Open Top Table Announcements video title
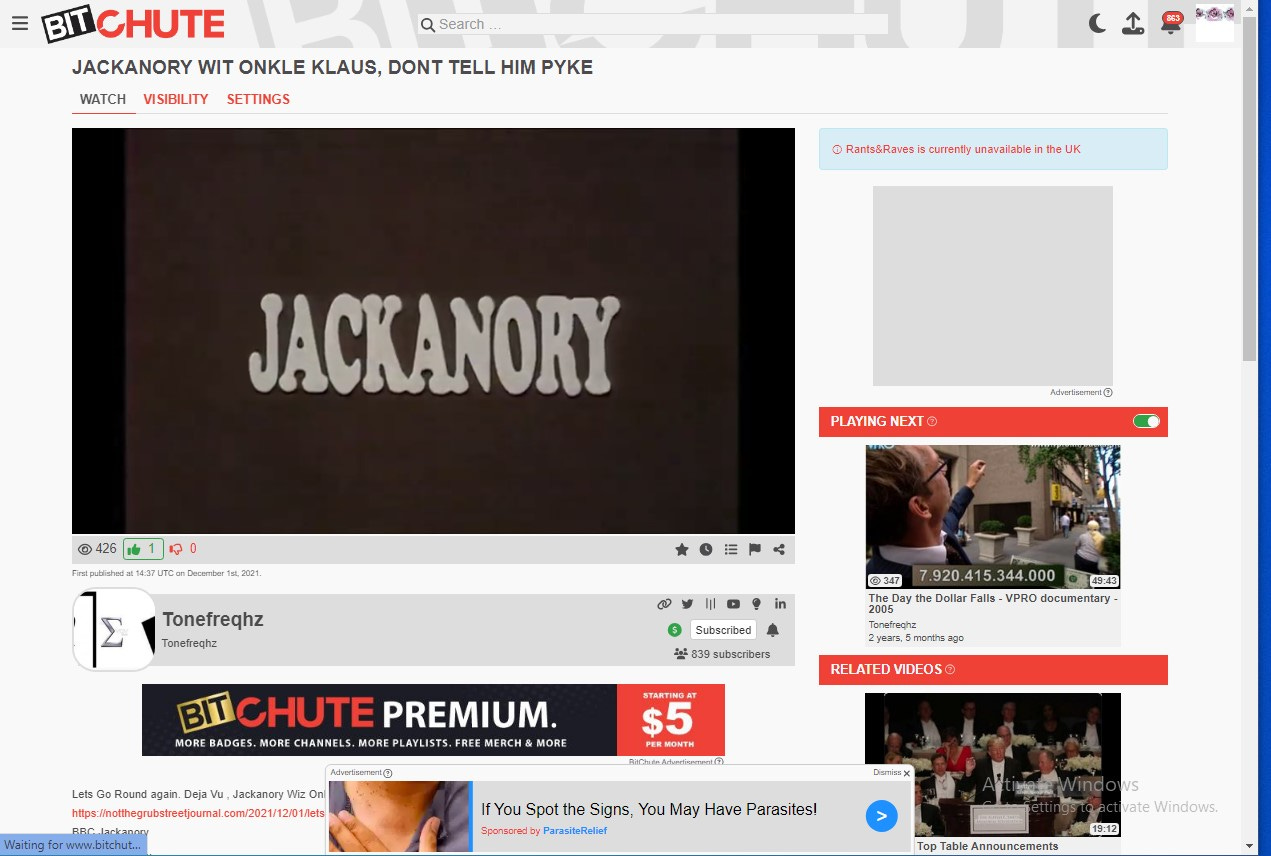The height and width of the screenshot is (856, 1271). (x=987, y=846)
